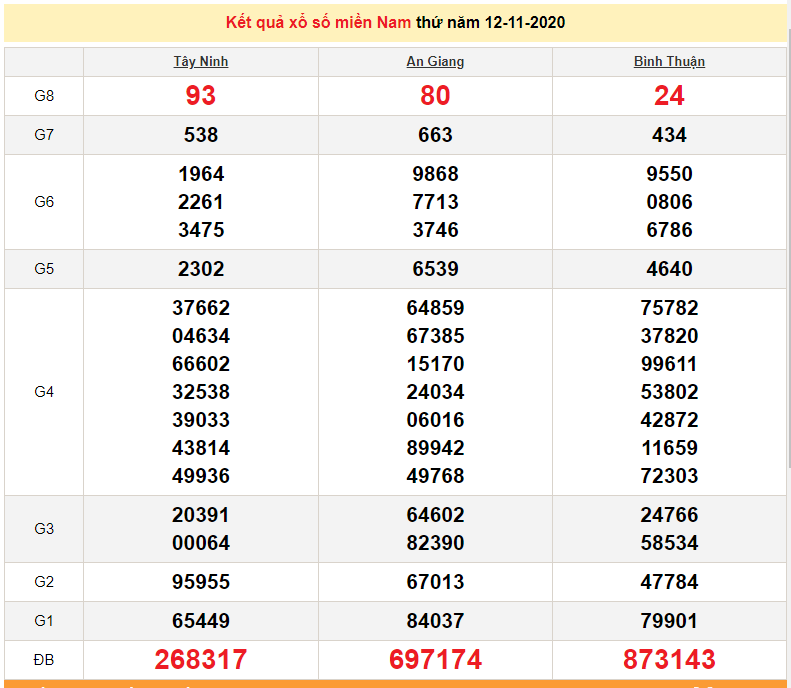Click the G4 number 89942
Image resolution: width=791 pixels, height=688 pixels.
[435, 448]
